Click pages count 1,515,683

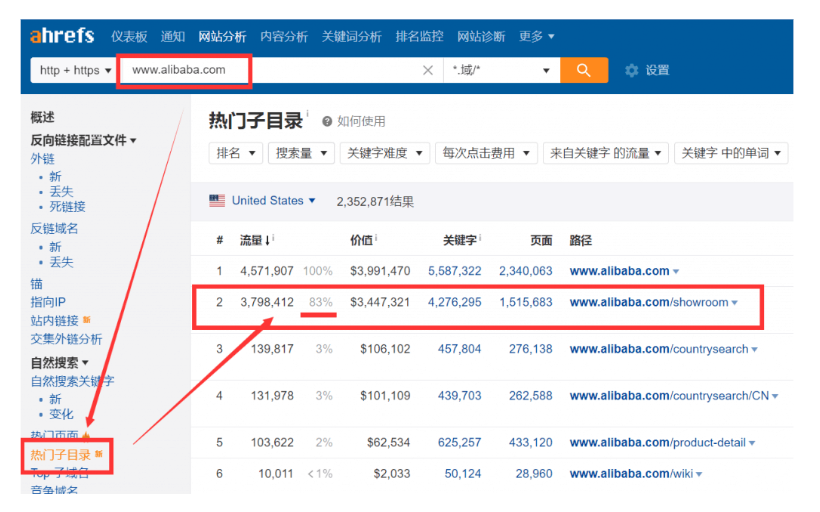click(x=526, y=302)
